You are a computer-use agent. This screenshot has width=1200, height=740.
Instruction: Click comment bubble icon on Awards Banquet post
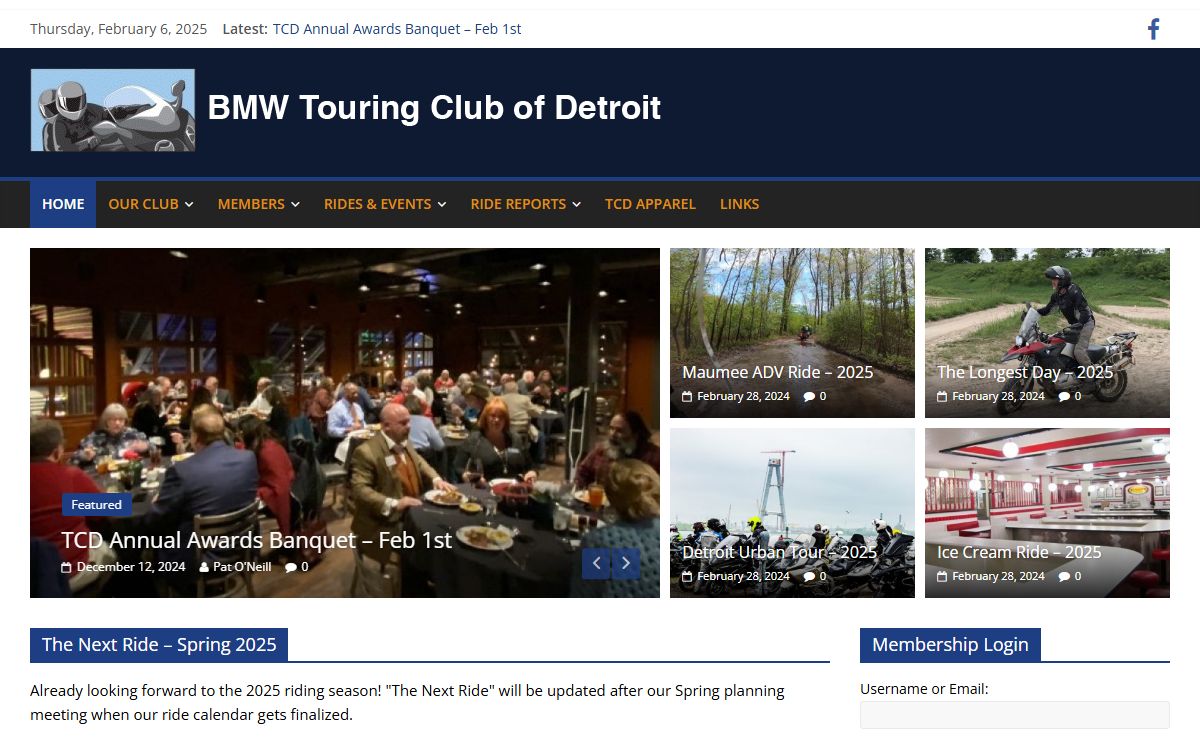tap(291, 567)
